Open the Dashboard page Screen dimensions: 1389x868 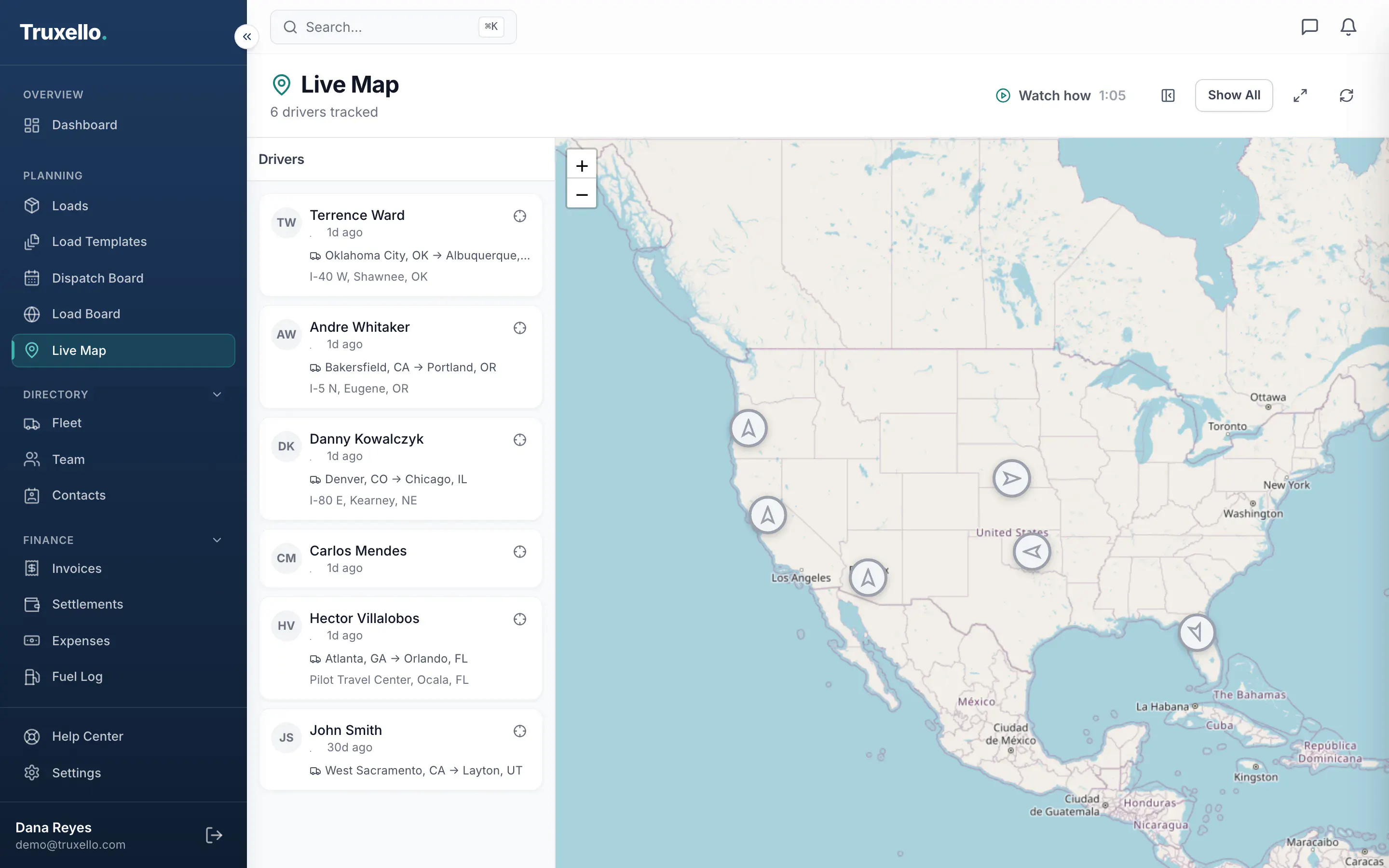123,125
